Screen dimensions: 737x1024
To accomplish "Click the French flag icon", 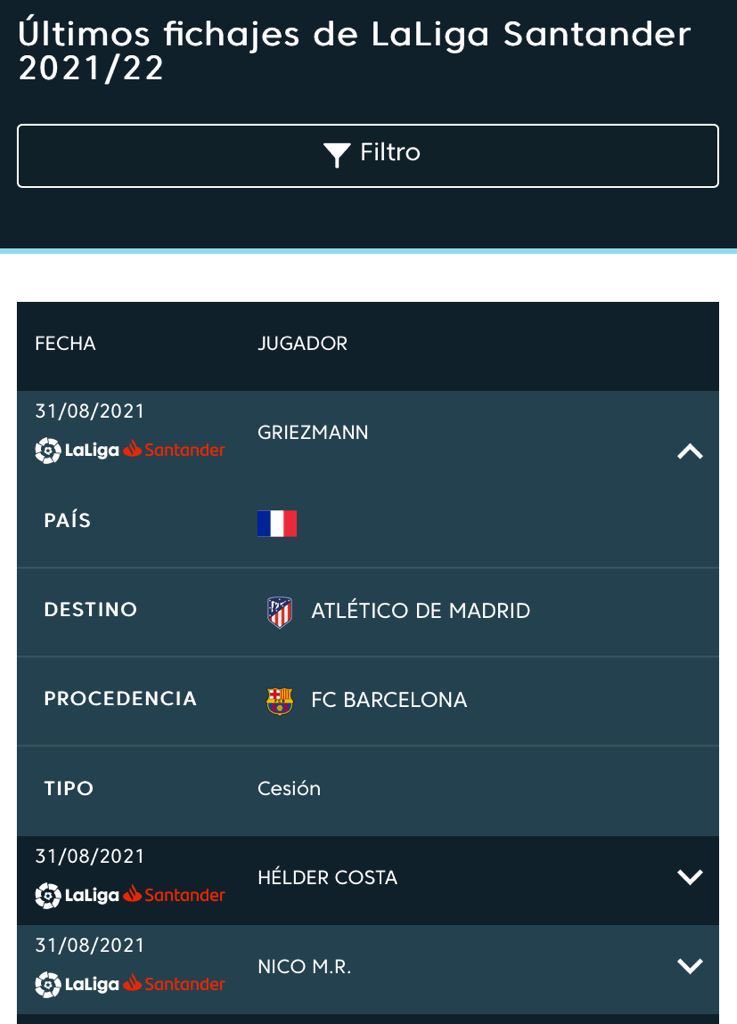I will tap(277, 523).
